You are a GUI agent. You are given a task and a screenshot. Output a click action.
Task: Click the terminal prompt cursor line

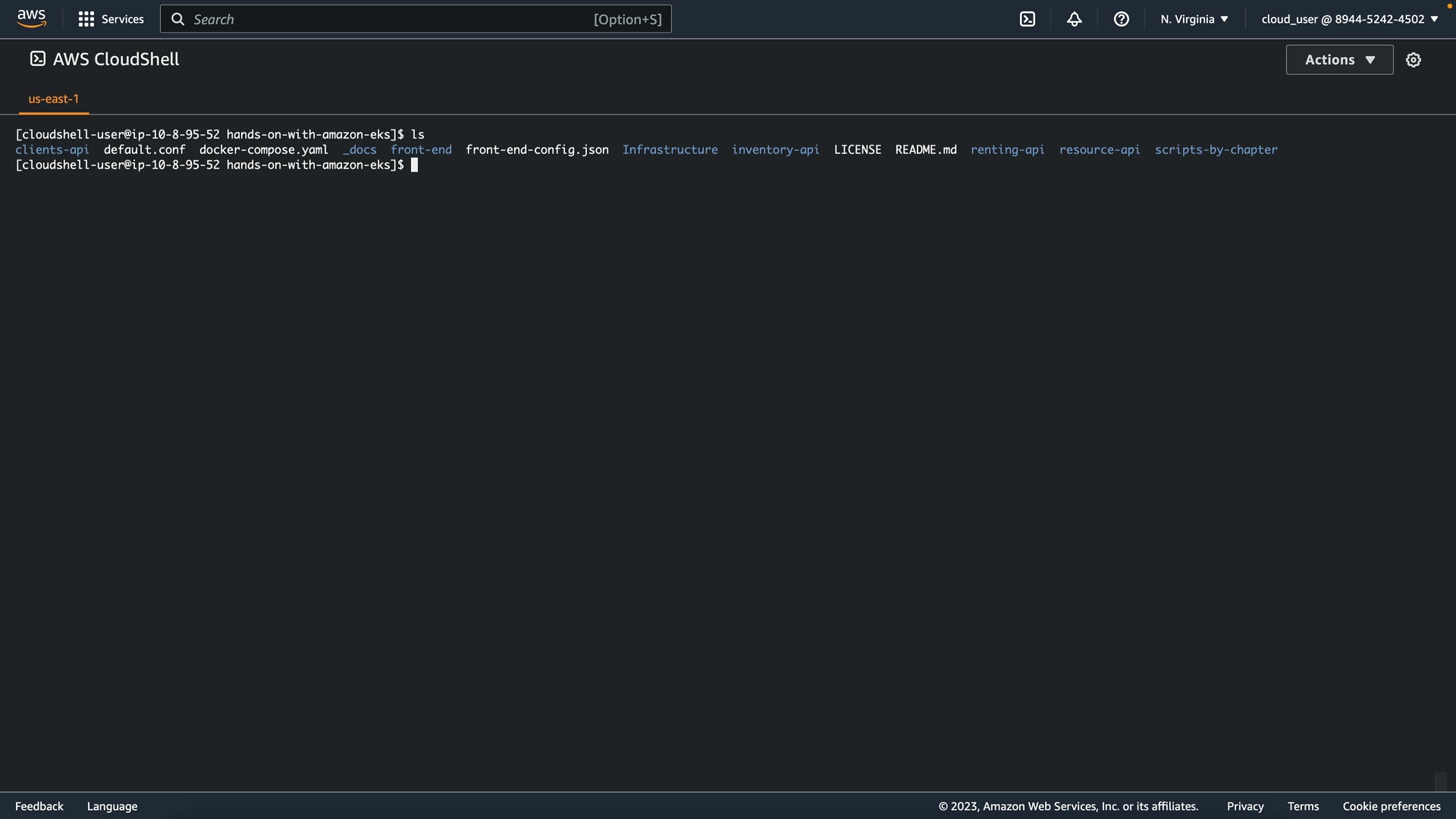click(x=414, y=165)
